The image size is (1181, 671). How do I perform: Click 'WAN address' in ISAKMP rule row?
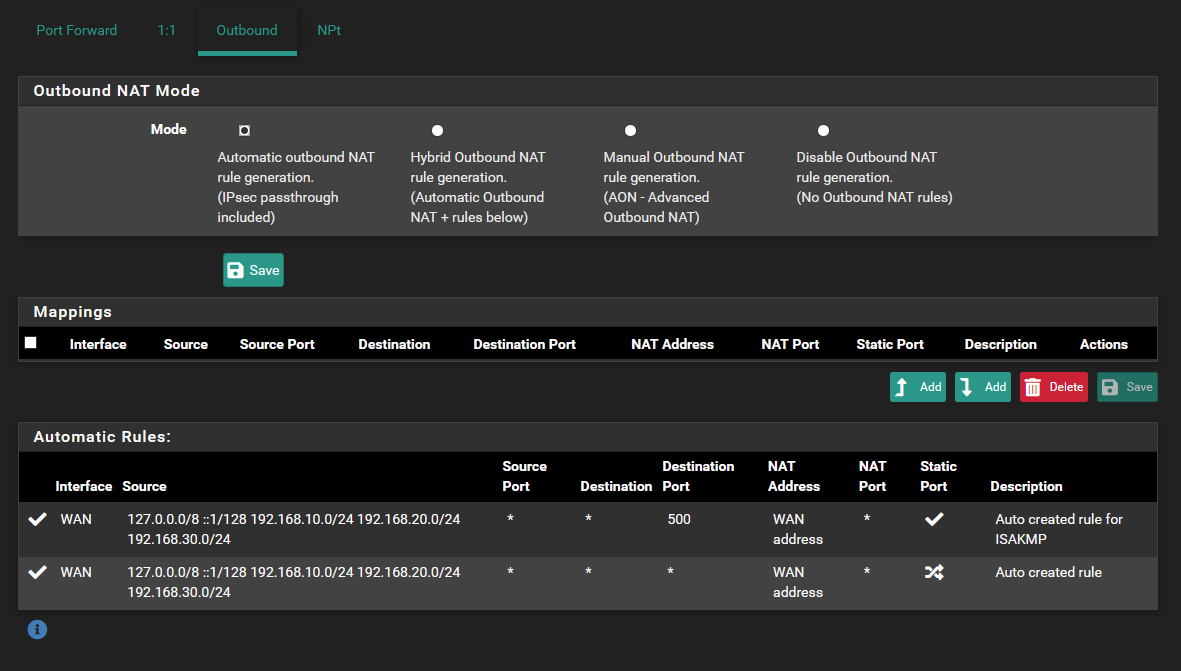coord(798,529)
